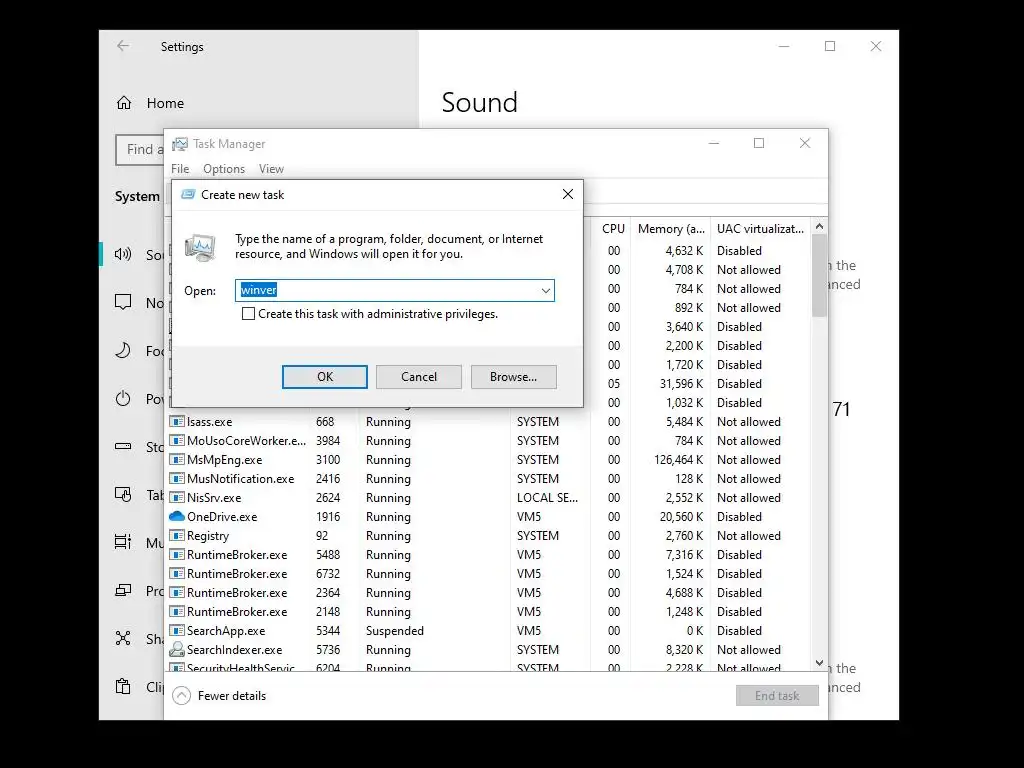1024x768 pixels.
Task: Click the MsMpEng.exe process icon
Action: click(x=177, y=459)
